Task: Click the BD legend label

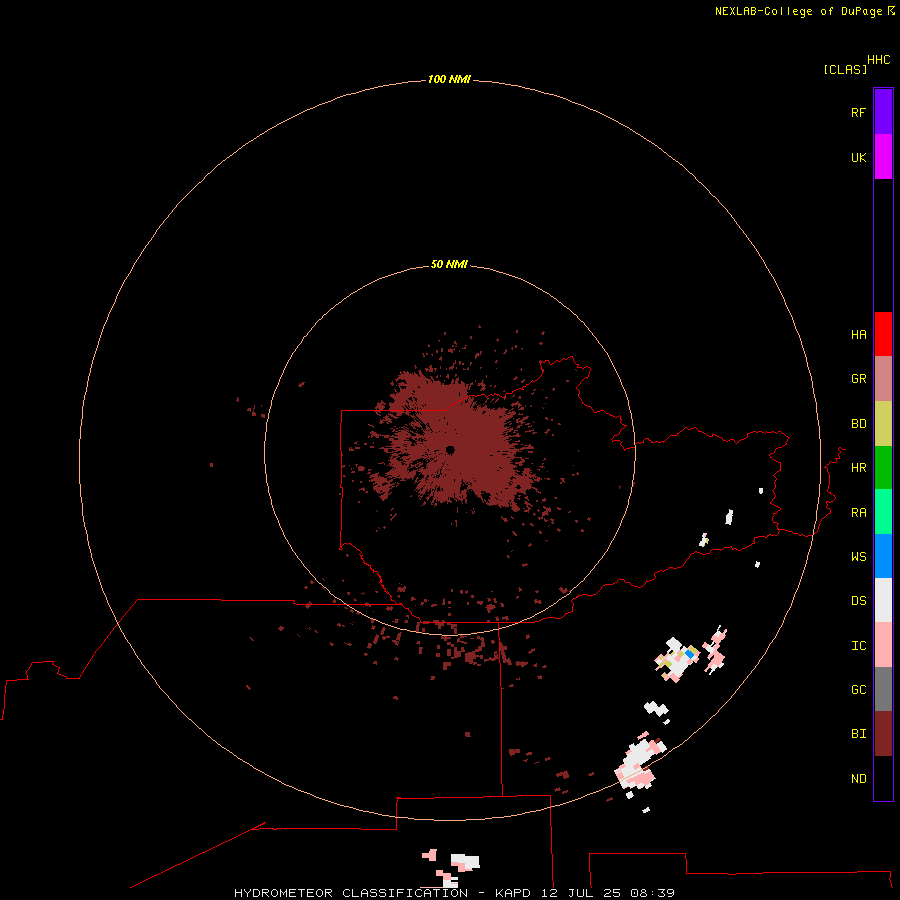Action: (x=859, y=424)
